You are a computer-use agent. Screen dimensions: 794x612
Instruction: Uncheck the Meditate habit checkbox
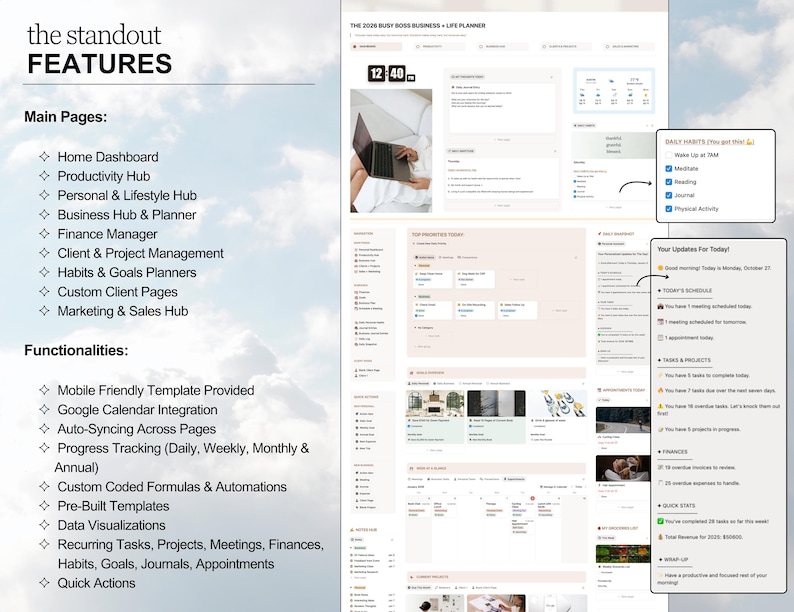(x=668, y=169)
